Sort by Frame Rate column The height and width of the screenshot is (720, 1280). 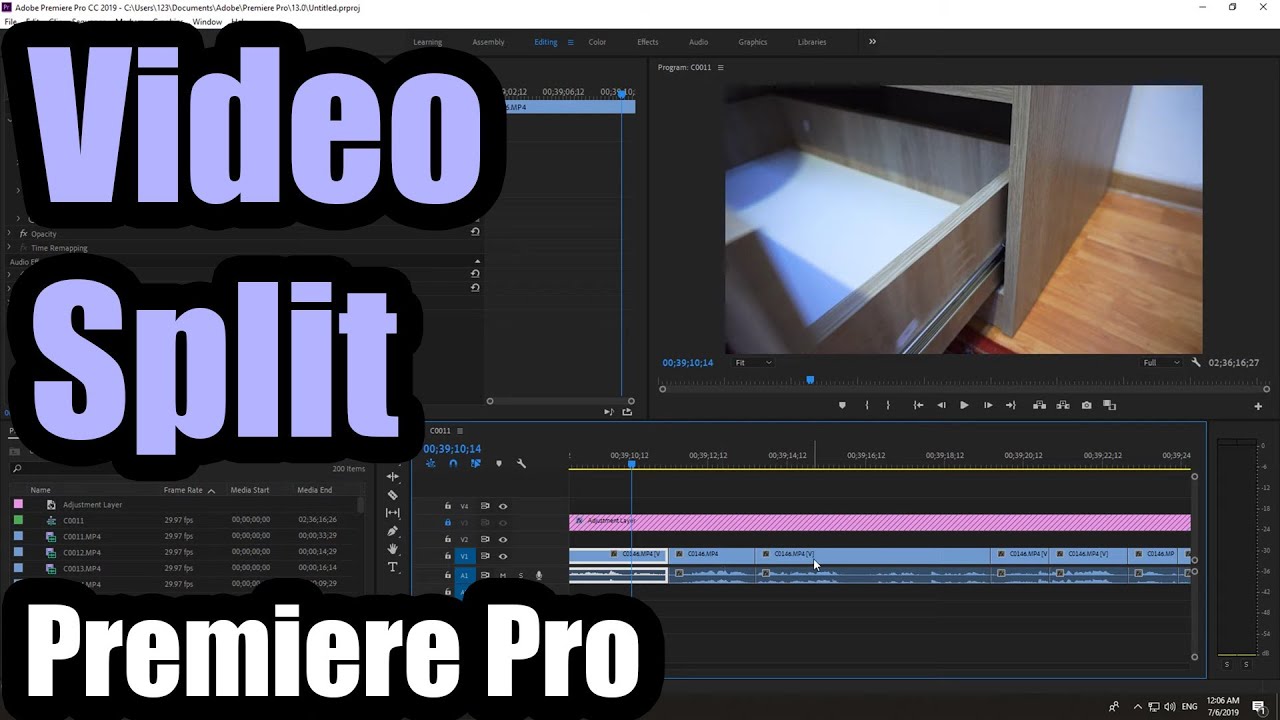(x=183, y=490)
